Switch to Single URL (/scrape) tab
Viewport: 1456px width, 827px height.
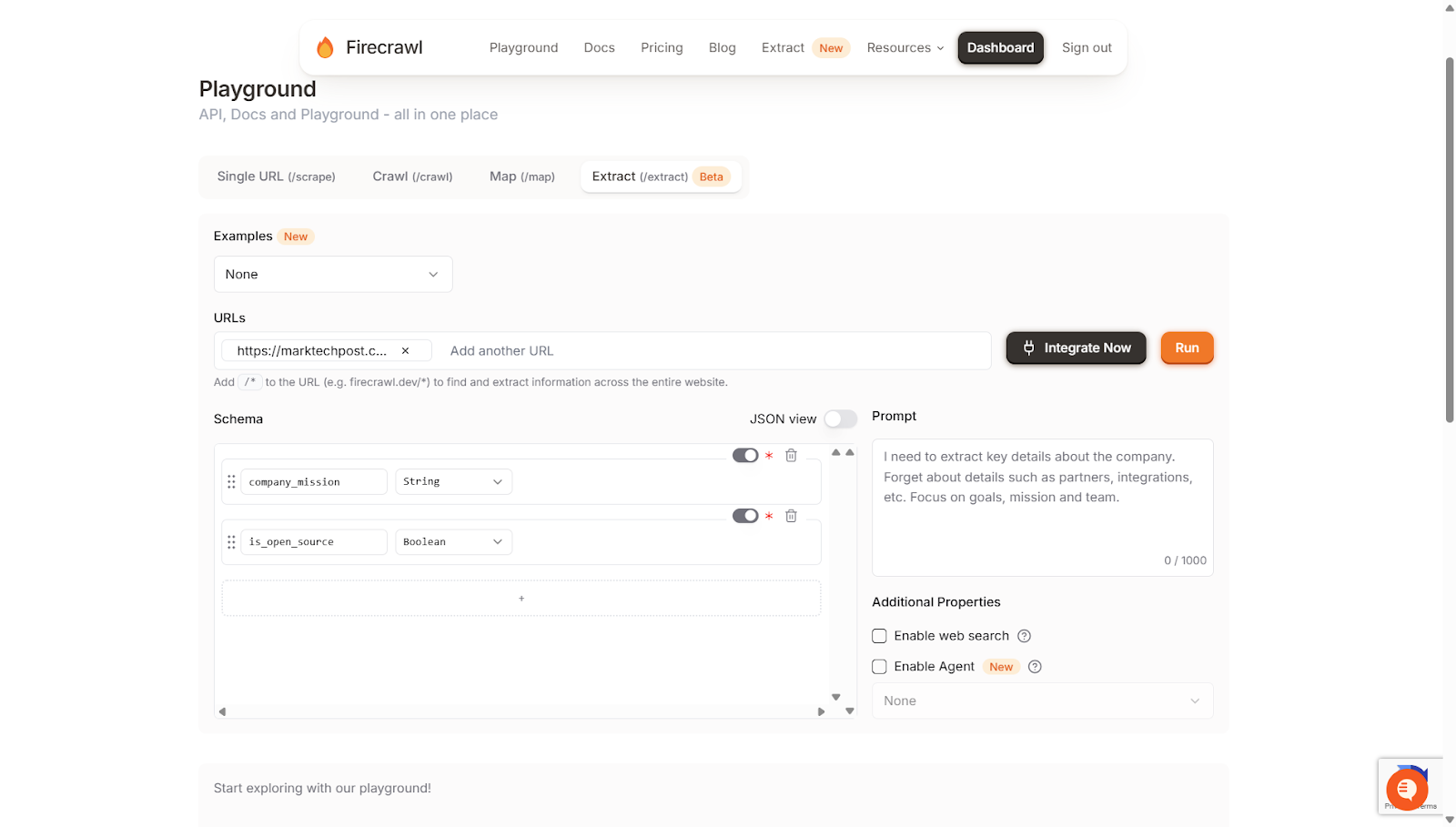pyautogui.click(x=277, y=176)
